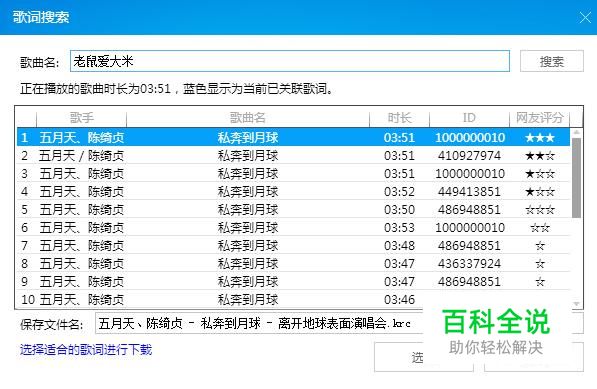Click the single star rating in row 8

(x=540, y=263)
